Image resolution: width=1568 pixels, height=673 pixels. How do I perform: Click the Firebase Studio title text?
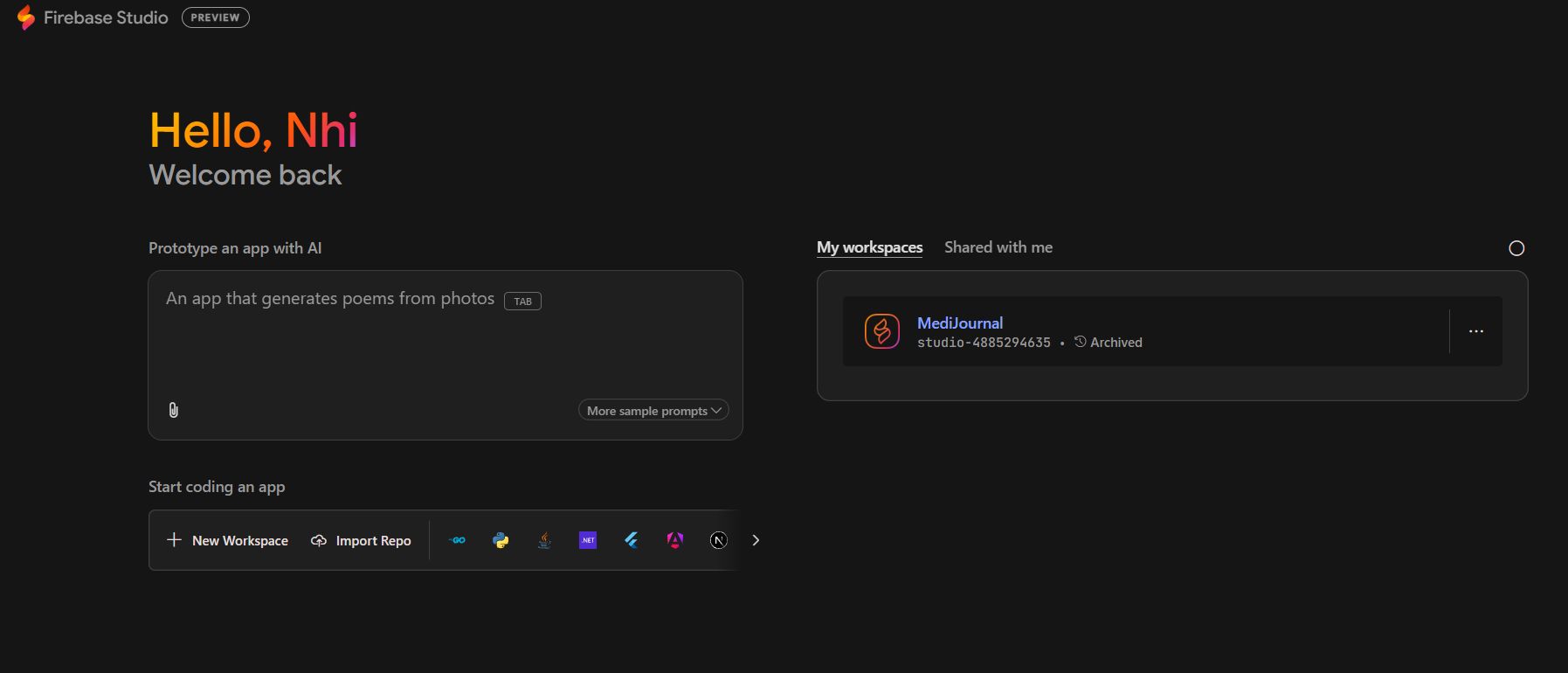pyautogui.click(x=106, y=17)
